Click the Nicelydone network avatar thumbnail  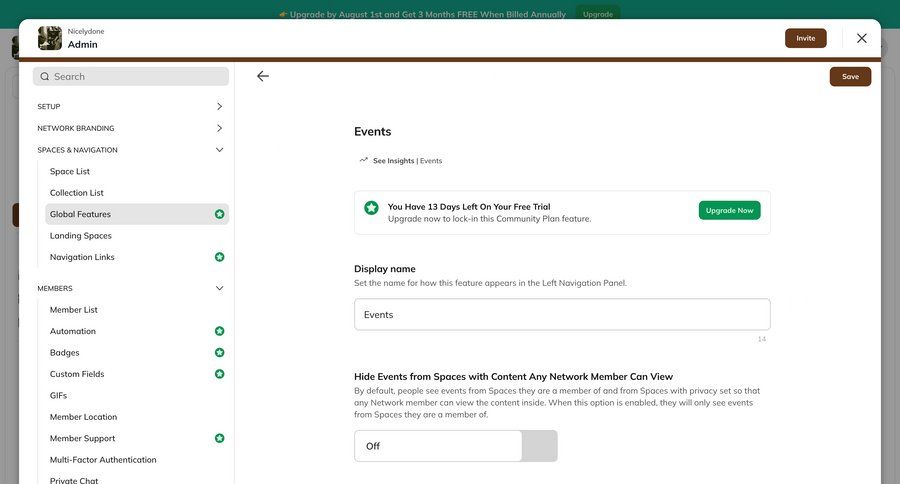tap(50, 38)
